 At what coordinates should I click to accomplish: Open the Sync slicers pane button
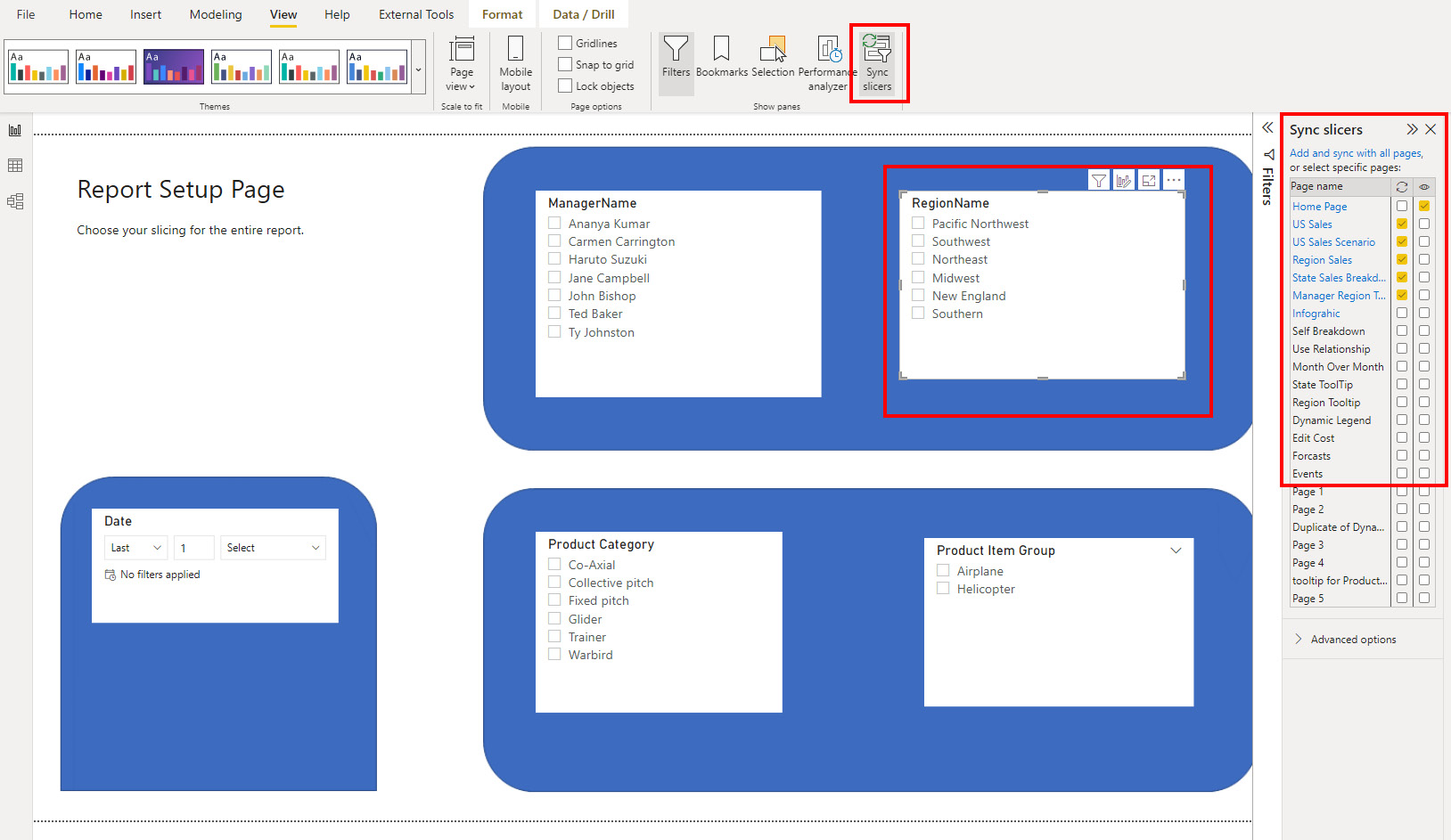pos(877,62)
